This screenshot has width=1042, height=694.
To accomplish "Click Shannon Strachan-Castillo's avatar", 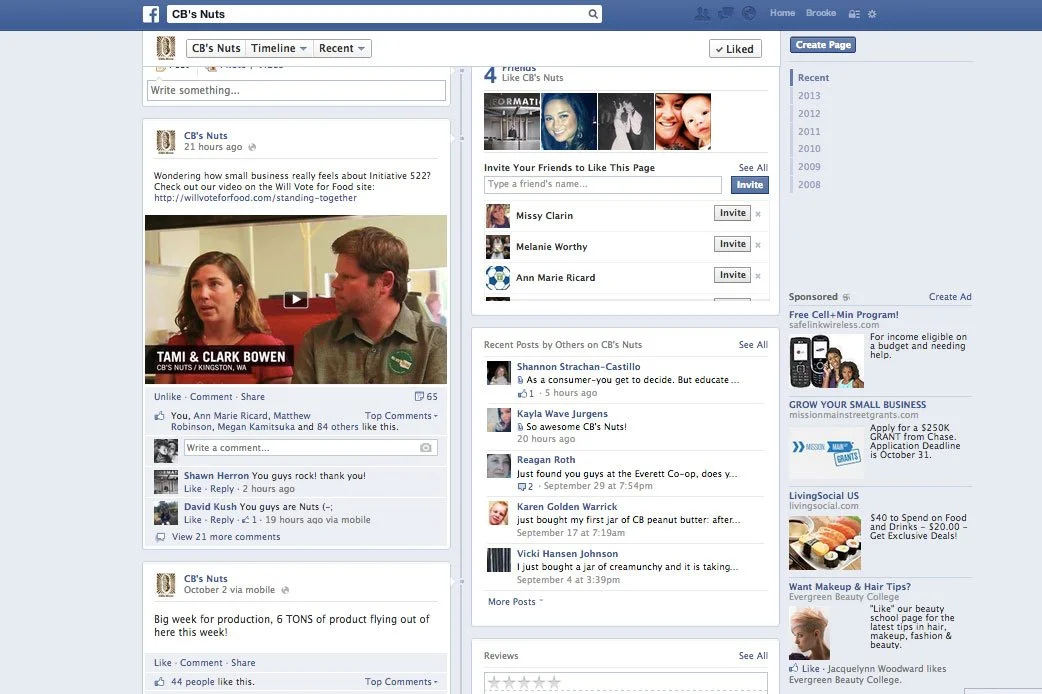I will click(498, 373).
